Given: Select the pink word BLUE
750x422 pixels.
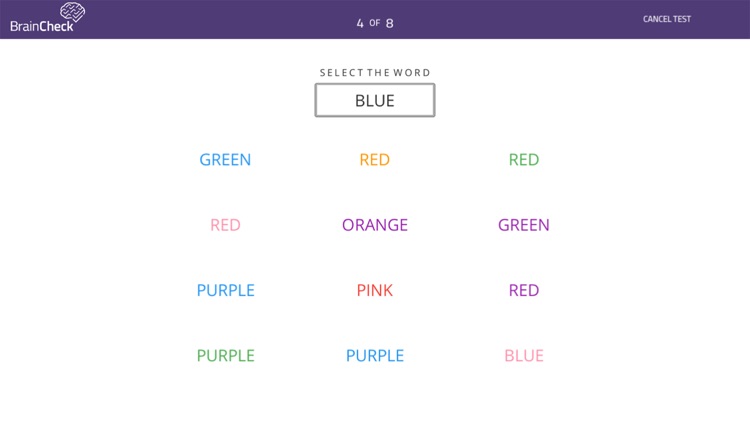Looking at the screenshot, I should 524,355.
